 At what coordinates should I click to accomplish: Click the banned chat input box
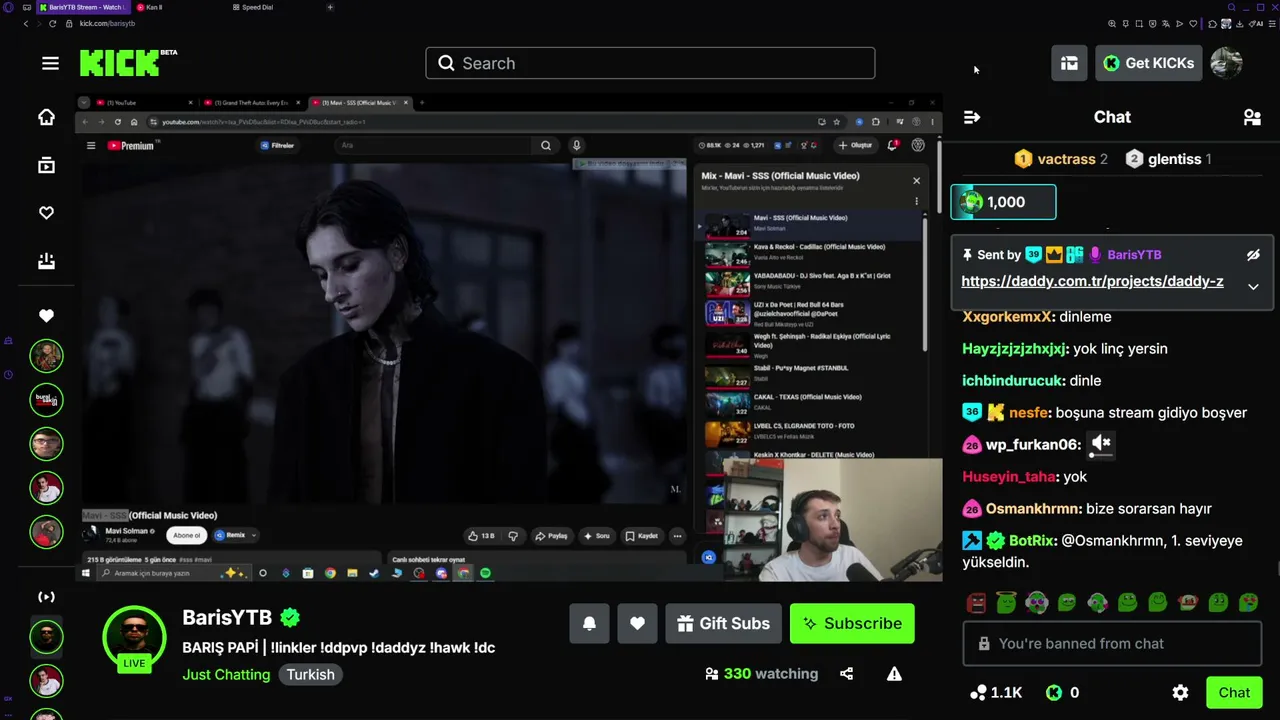coord(1112,644)
